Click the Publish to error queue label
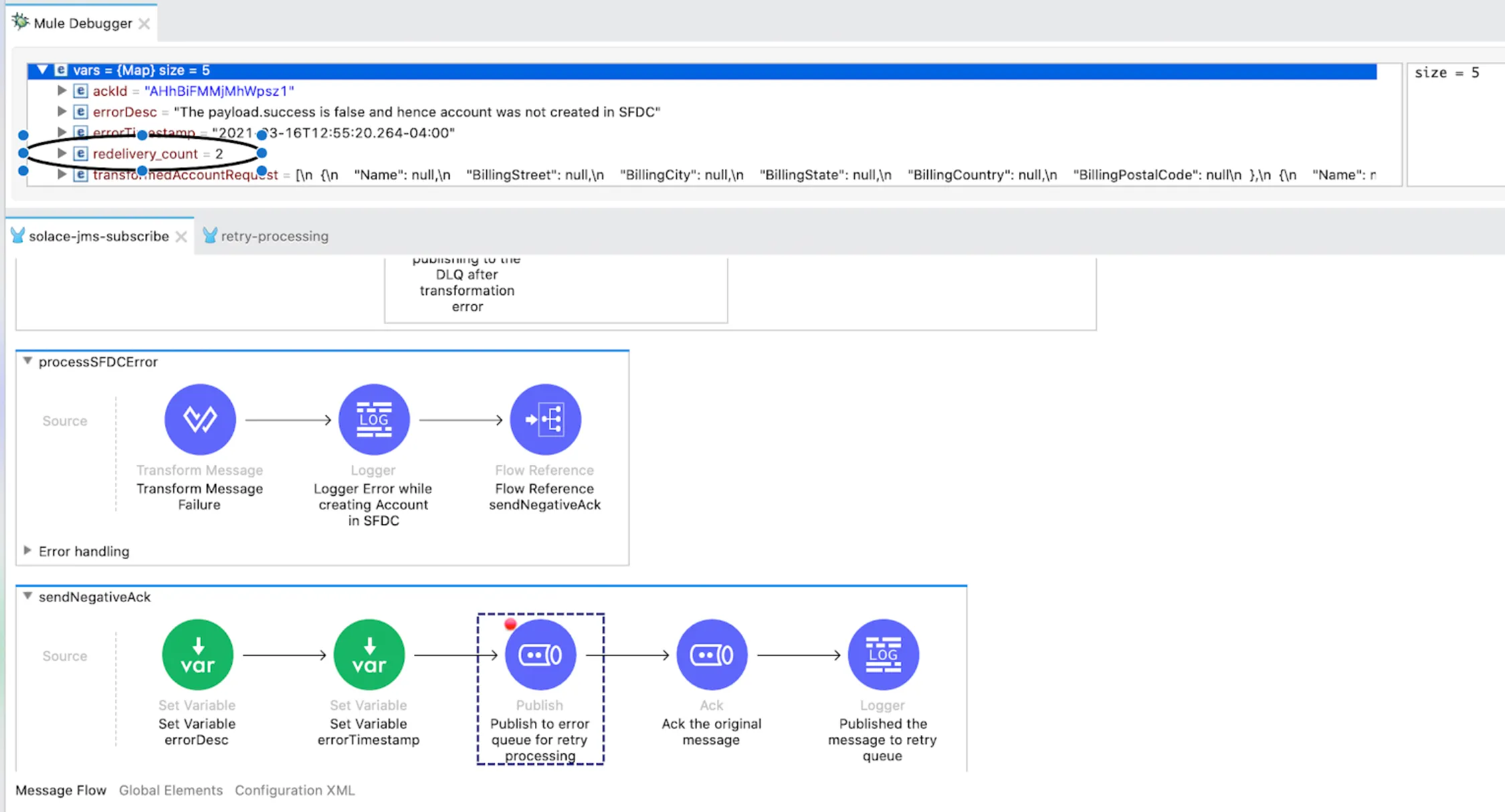The width and height of the screenshot is (1505, 812). click(x=540, y=740)
